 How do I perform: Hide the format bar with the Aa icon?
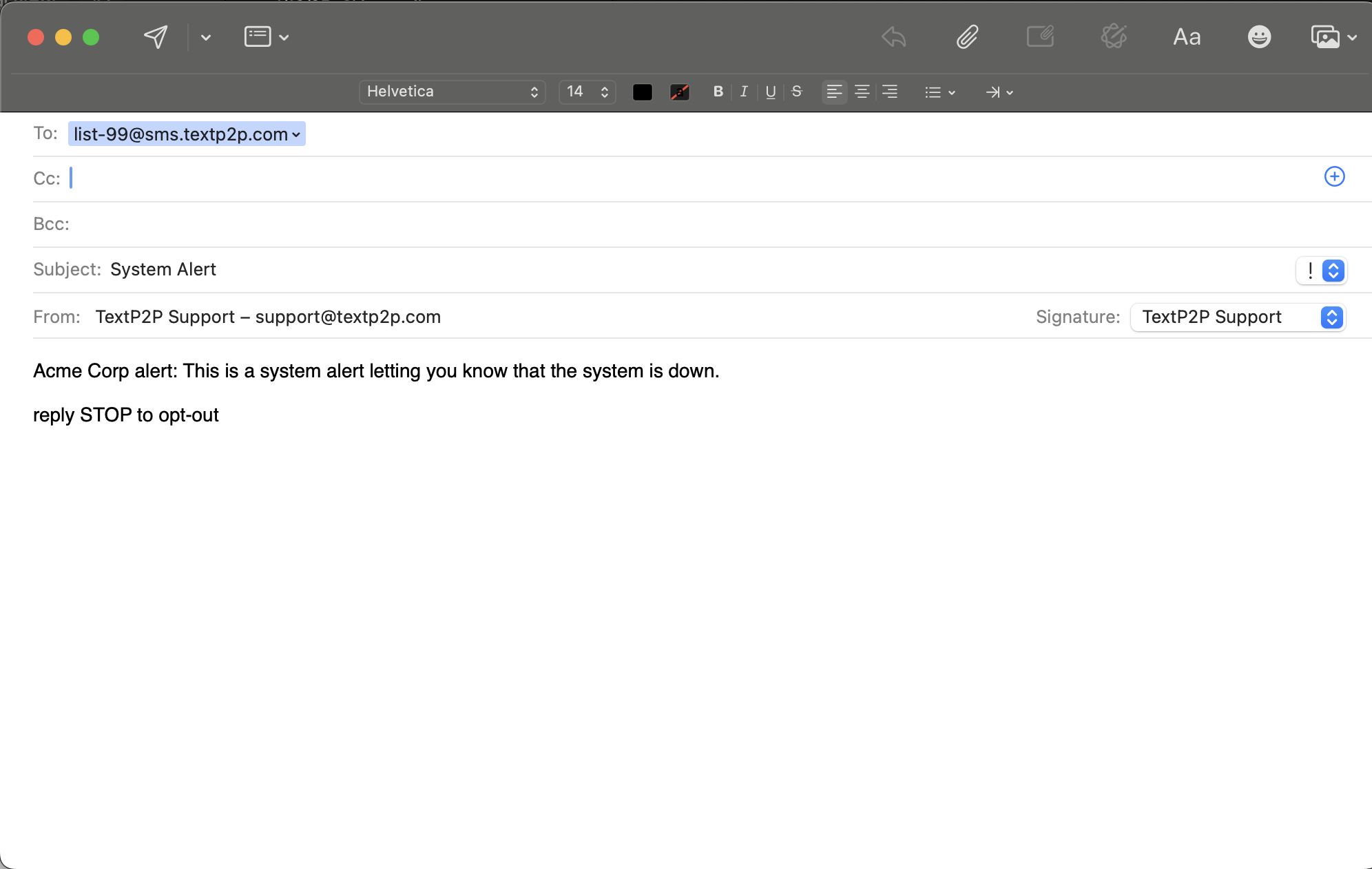[x=1187, y=37]
